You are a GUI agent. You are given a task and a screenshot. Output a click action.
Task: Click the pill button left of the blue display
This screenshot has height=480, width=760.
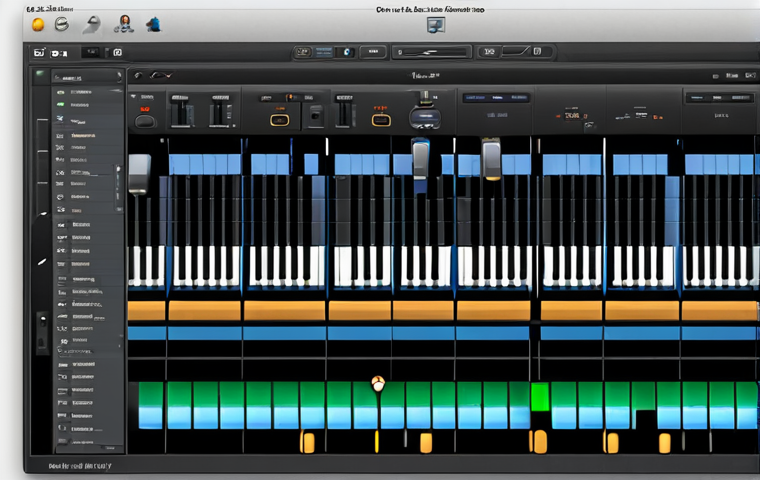point(303,52)
